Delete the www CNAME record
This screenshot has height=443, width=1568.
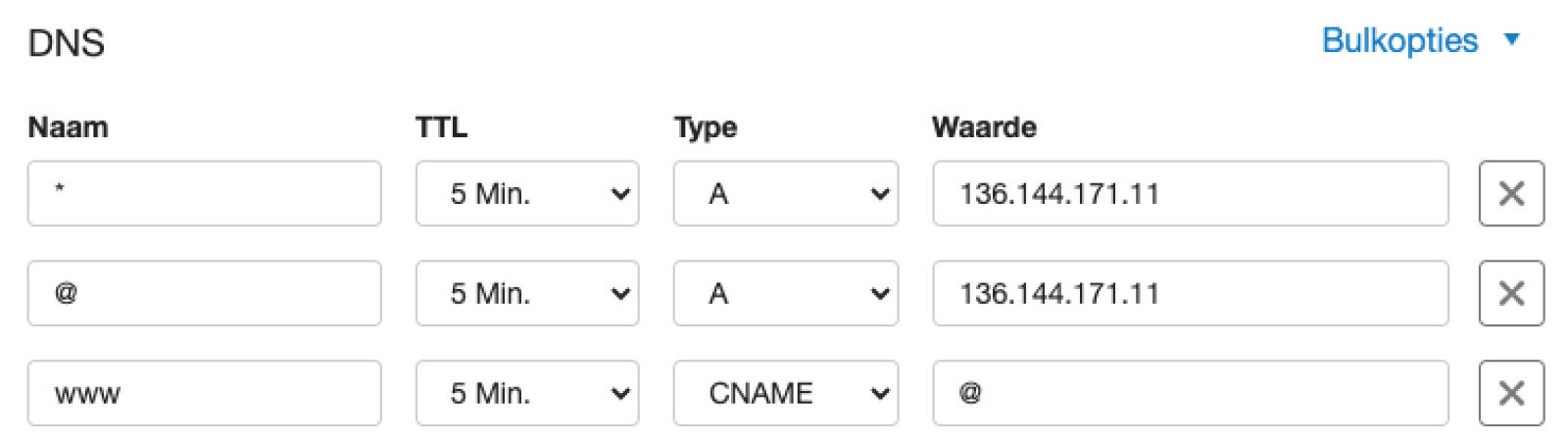pyautogui.click(x=1510, y=393)
